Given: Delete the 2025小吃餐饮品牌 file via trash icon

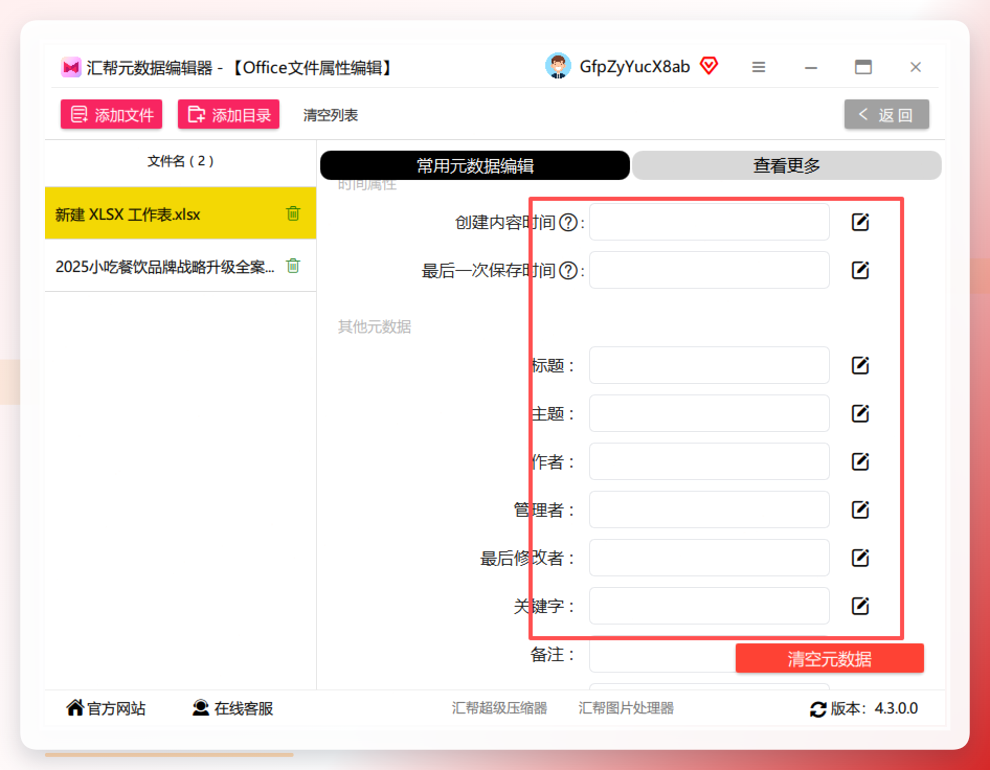Looking at the screenshot, I should (293, 266).
